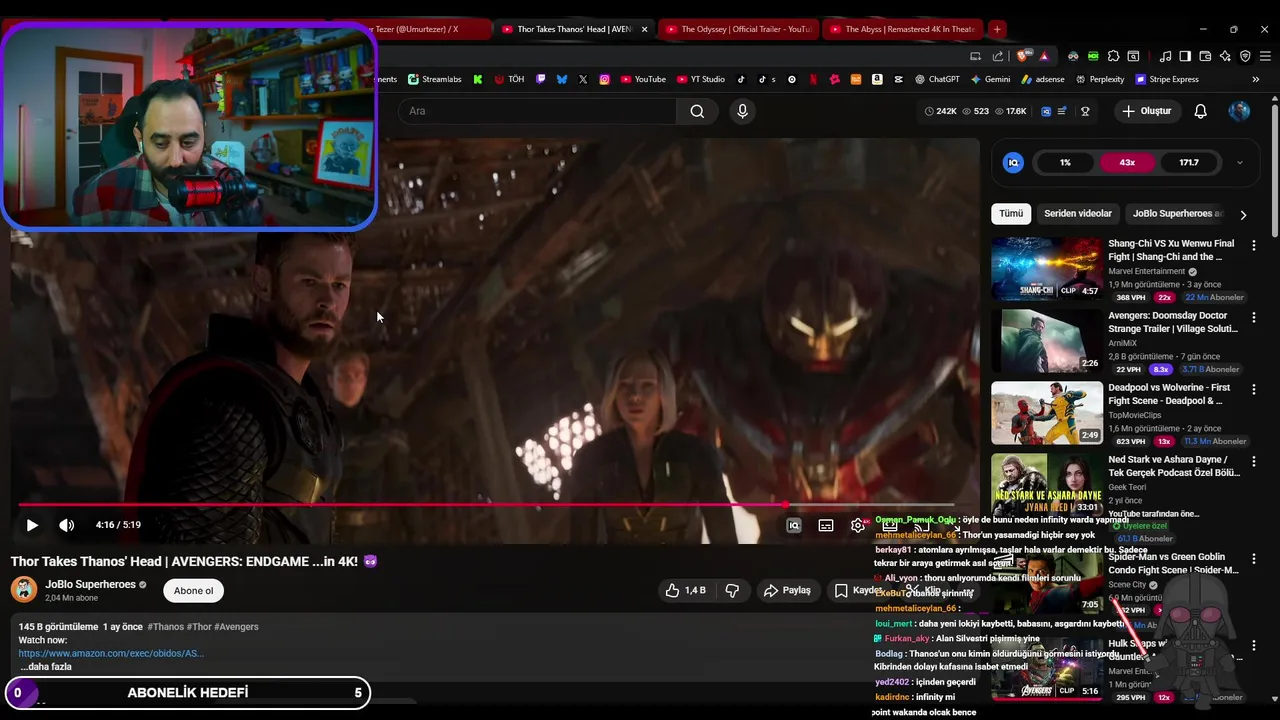Open the Gemini bookmark
Viewport: 1280px width, 720px height.
(990, 79)
